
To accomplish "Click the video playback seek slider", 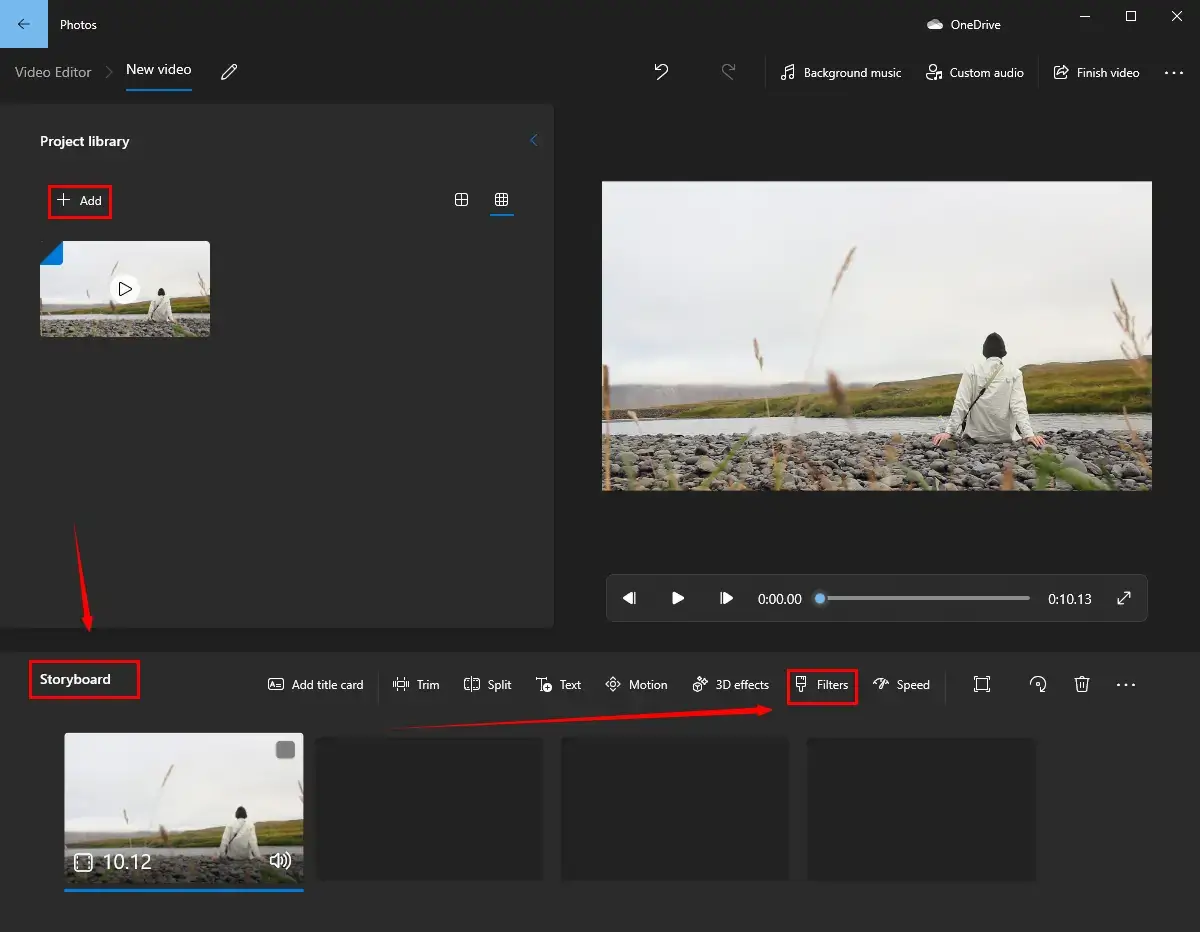I will point(925,599).
